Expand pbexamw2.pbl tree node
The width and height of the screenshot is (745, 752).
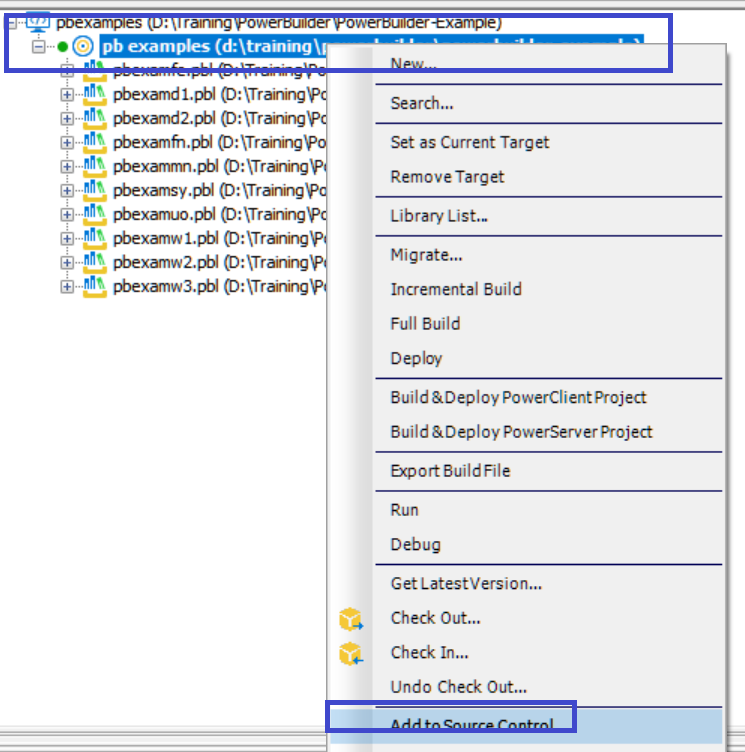tap(67, 262)
